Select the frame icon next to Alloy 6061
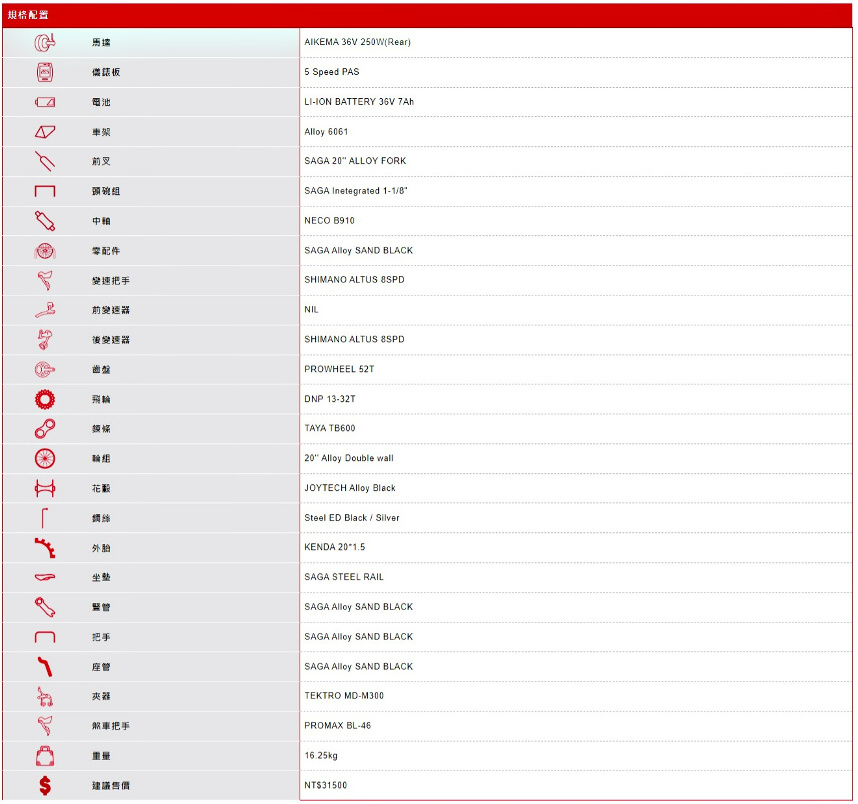Image resolution: width=858 pixels, height=804 pixels. tap(45, 132)
